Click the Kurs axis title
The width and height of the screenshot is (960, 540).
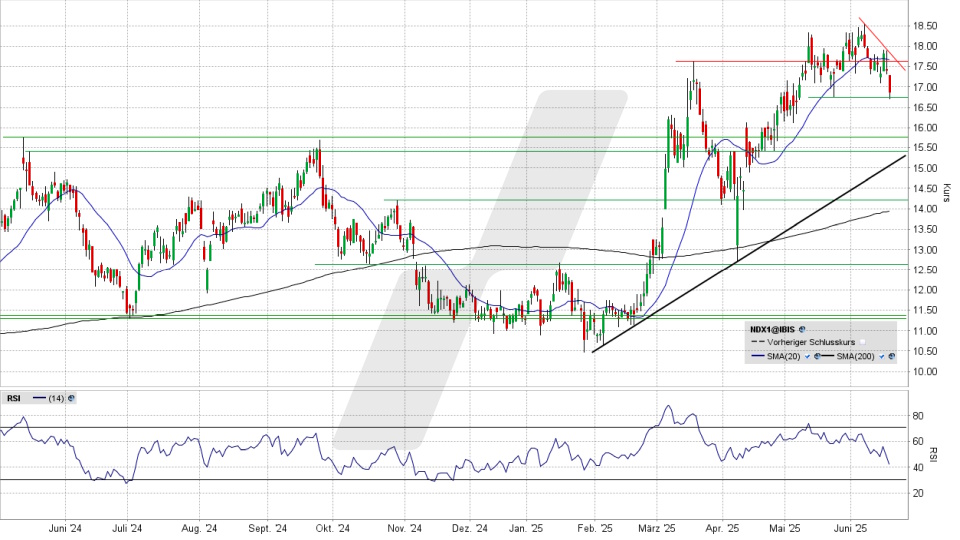(x=947, y=192)
